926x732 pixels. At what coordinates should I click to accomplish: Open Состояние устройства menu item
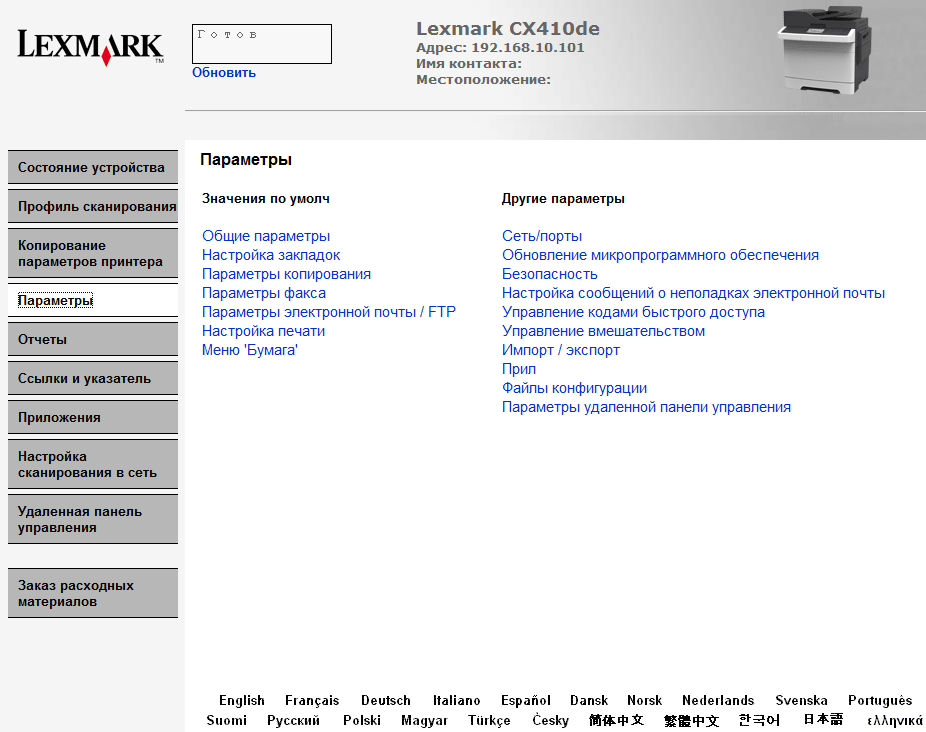tap(93, 167)
